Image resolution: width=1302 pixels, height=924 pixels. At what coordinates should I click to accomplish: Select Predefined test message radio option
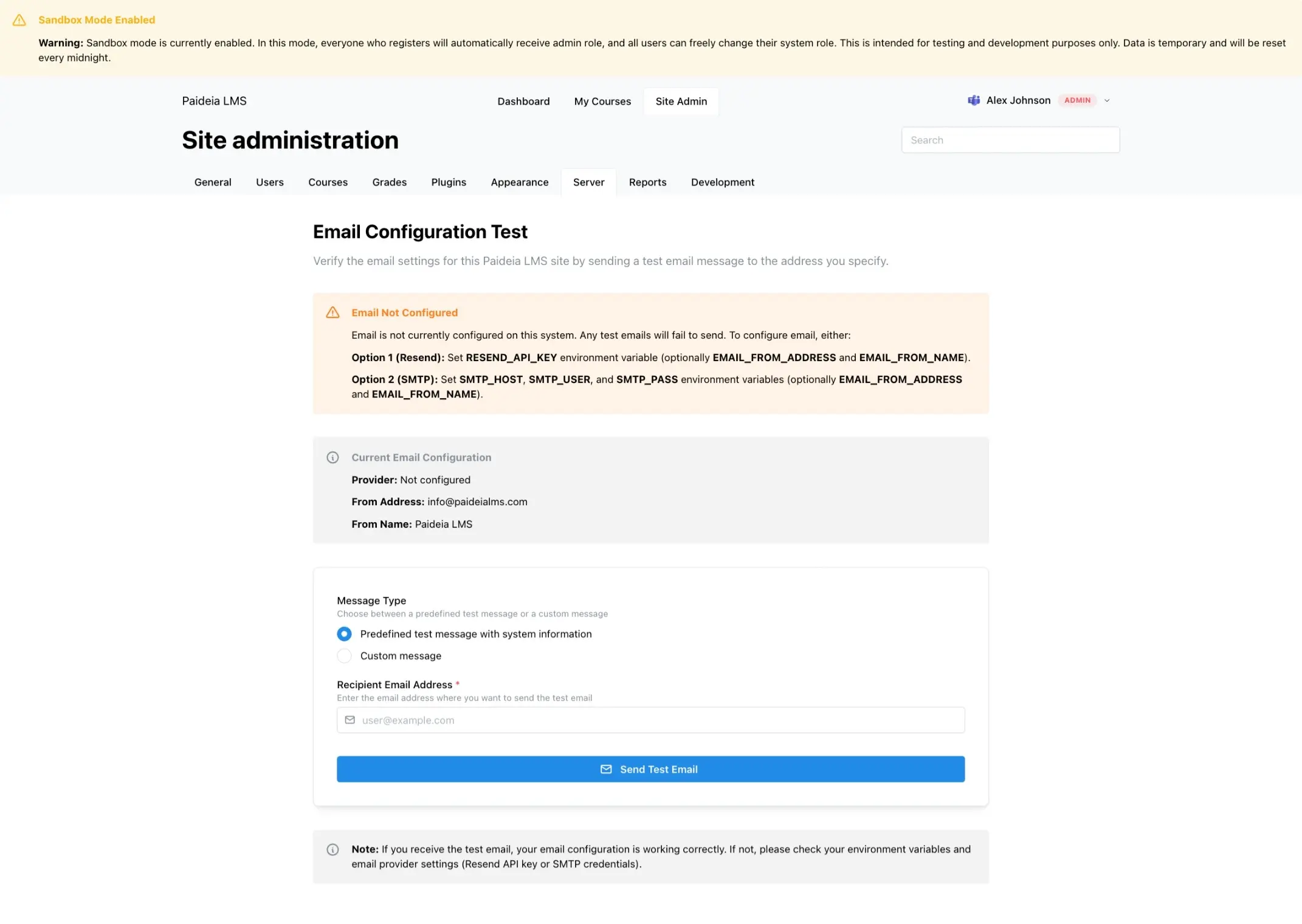click(x=344, y=634)
